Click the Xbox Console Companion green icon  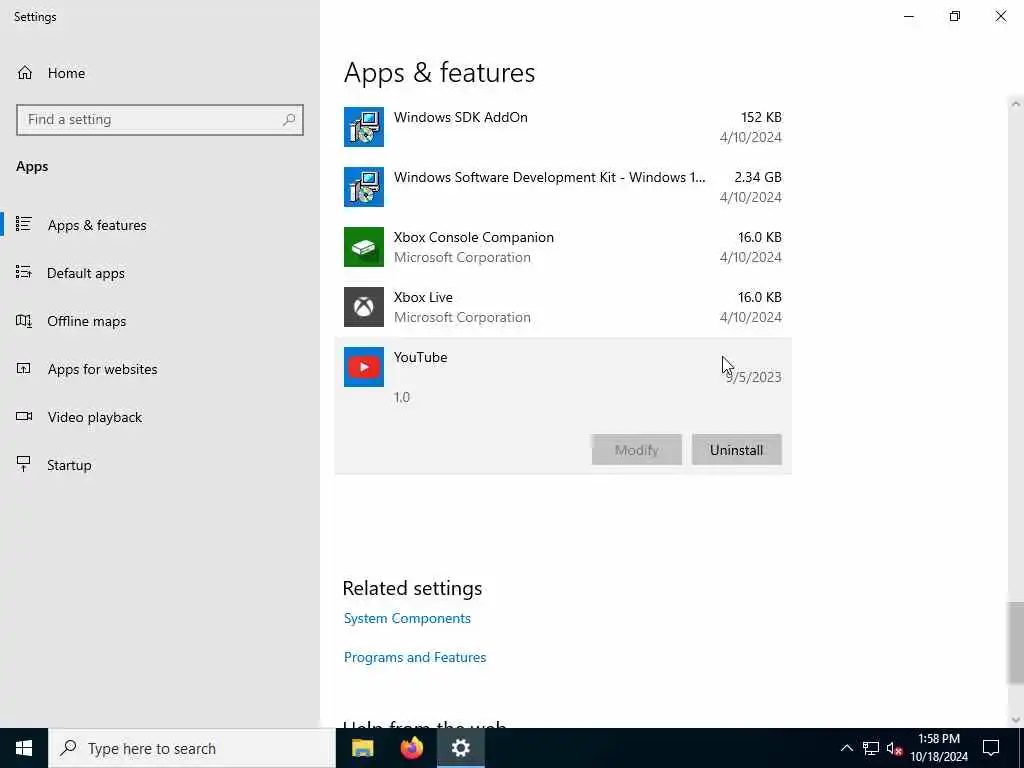[364, 247]
